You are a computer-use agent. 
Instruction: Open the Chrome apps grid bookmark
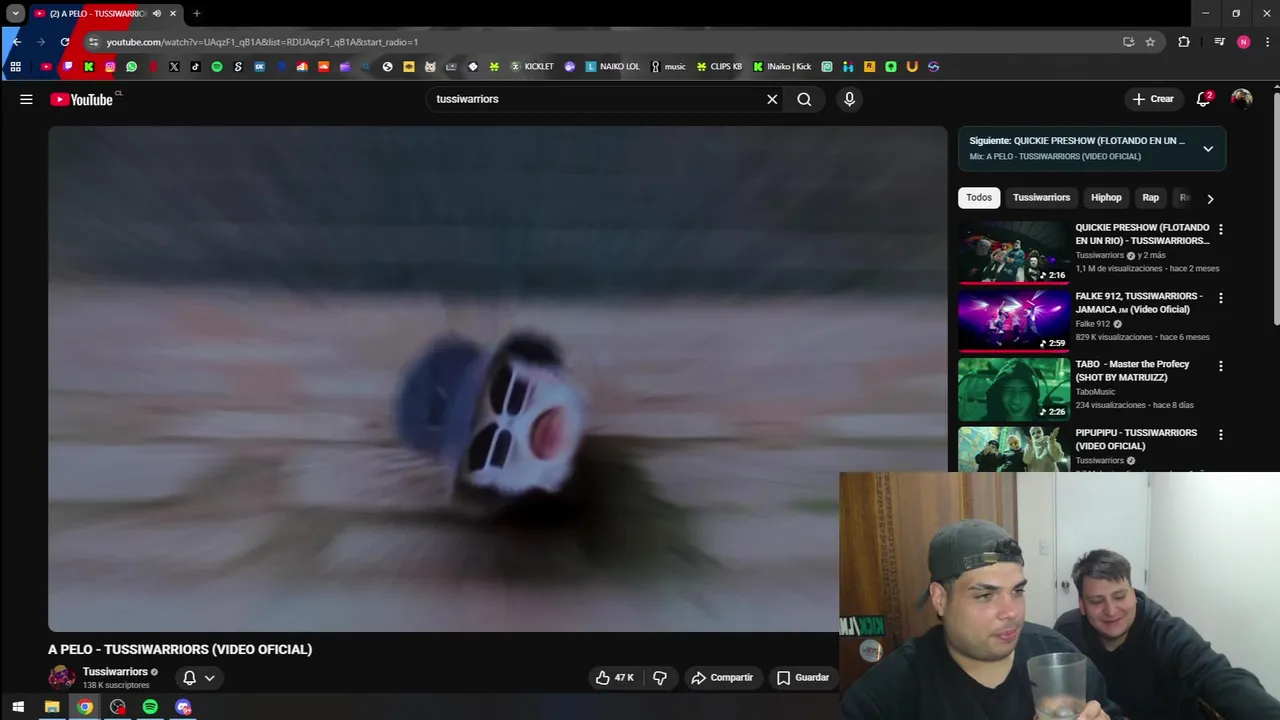15,67
